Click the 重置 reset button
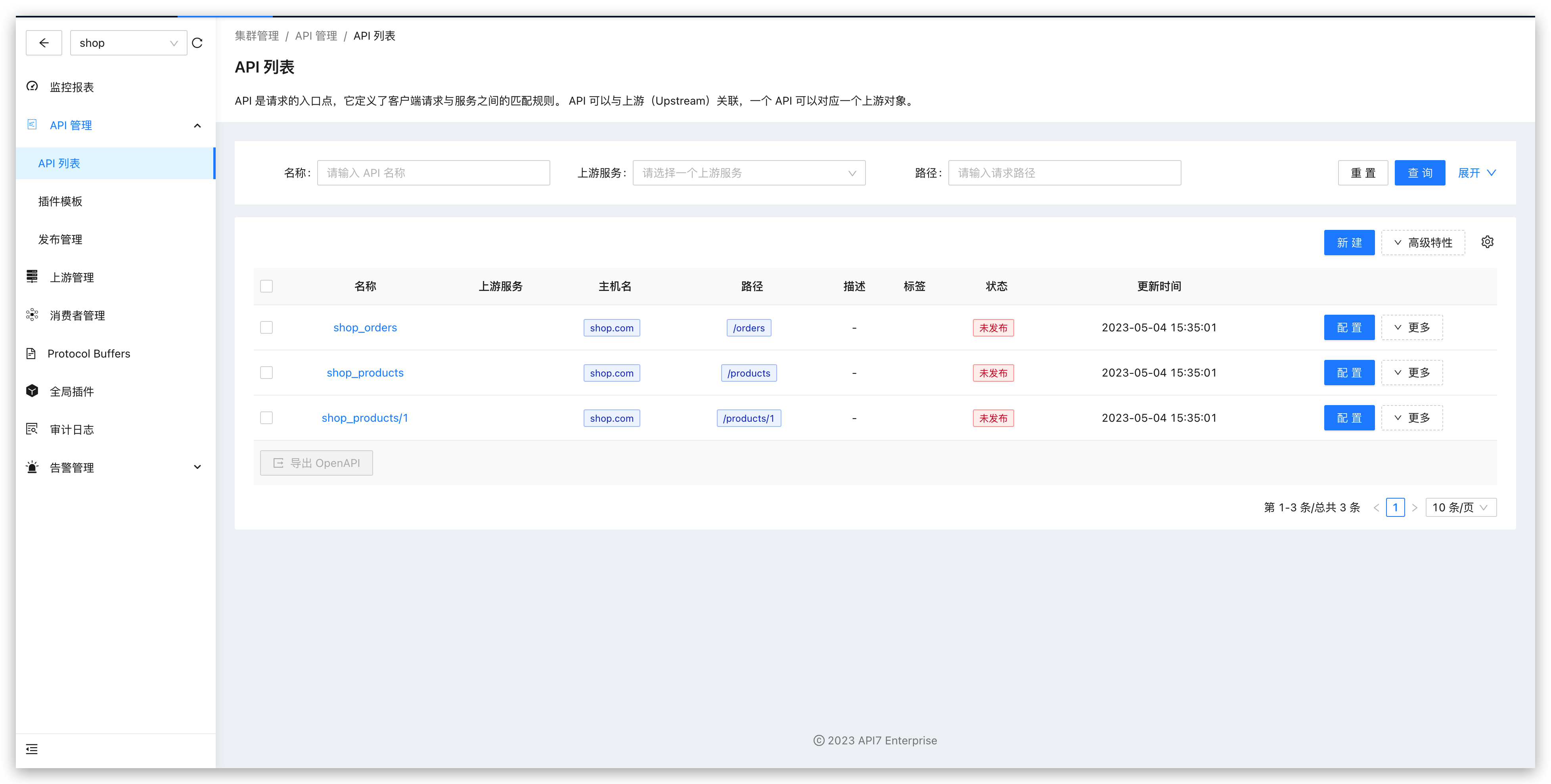This screenshot has width=1551, height=784. click(x=1363, y=173)
